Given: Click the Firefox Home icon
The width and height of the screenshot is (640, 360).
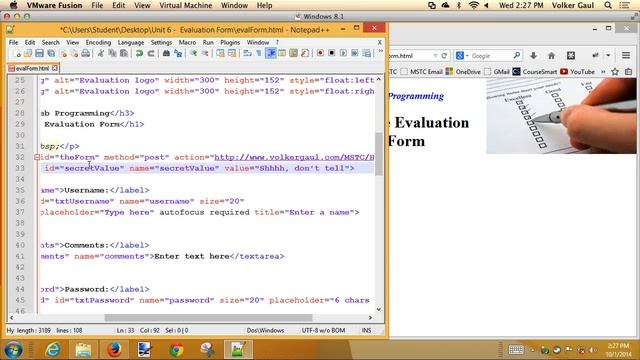Looking at the screenshot, I should [x=551, y=56].
